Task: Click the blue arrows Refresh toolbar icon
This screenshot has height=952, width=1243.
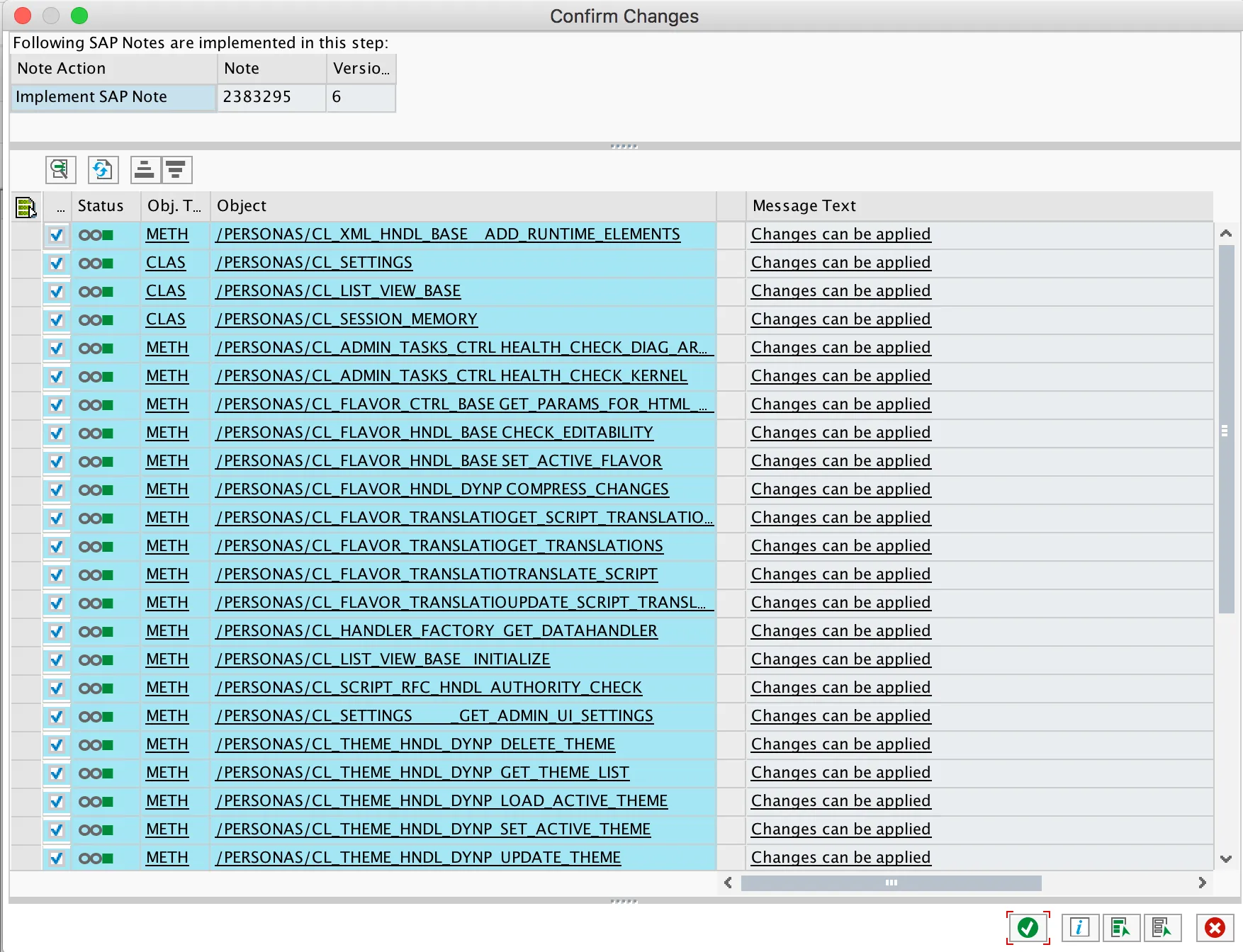Action: click(x=103, y=170)
